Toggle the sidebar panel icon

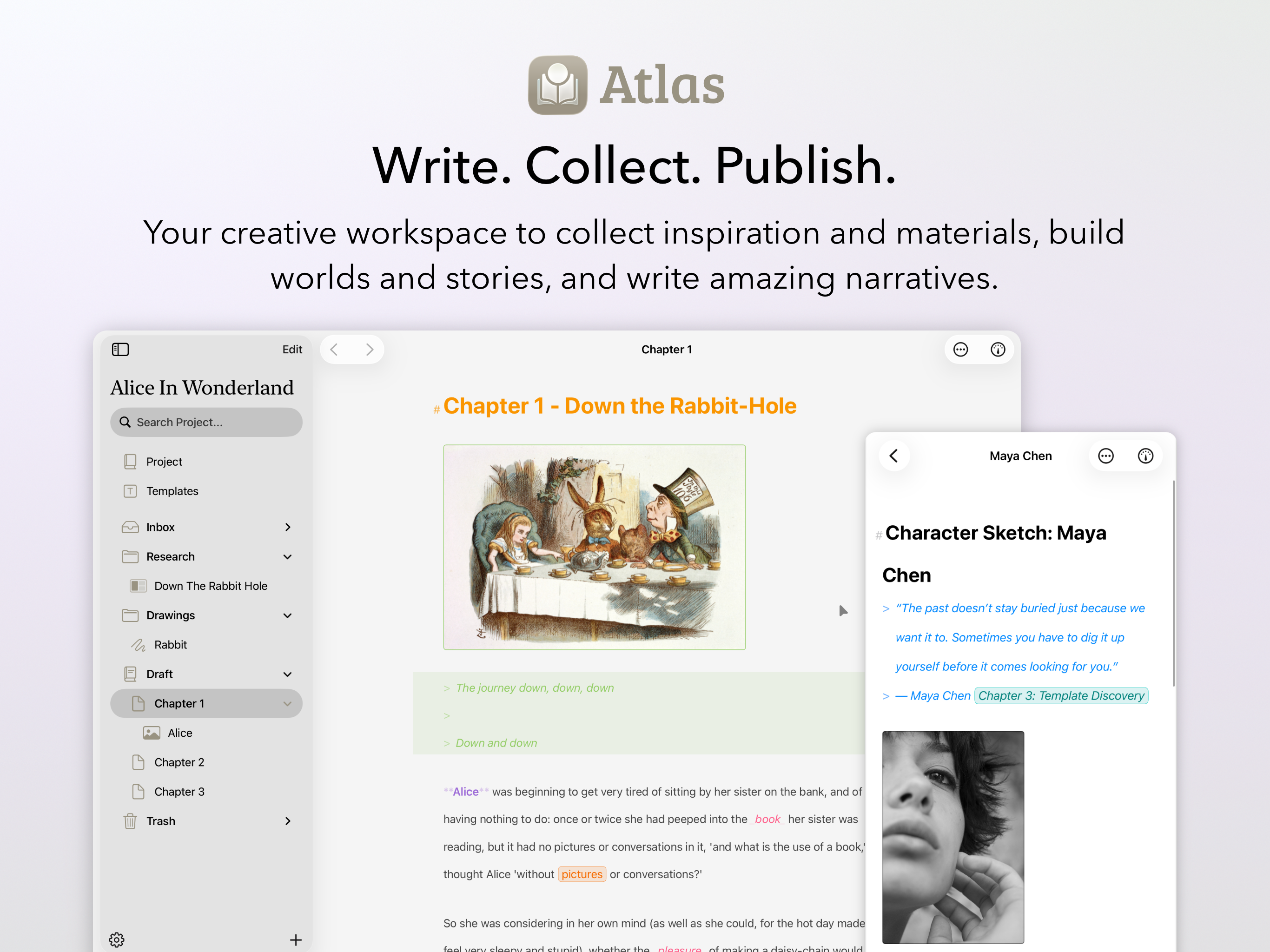[120, 349]
